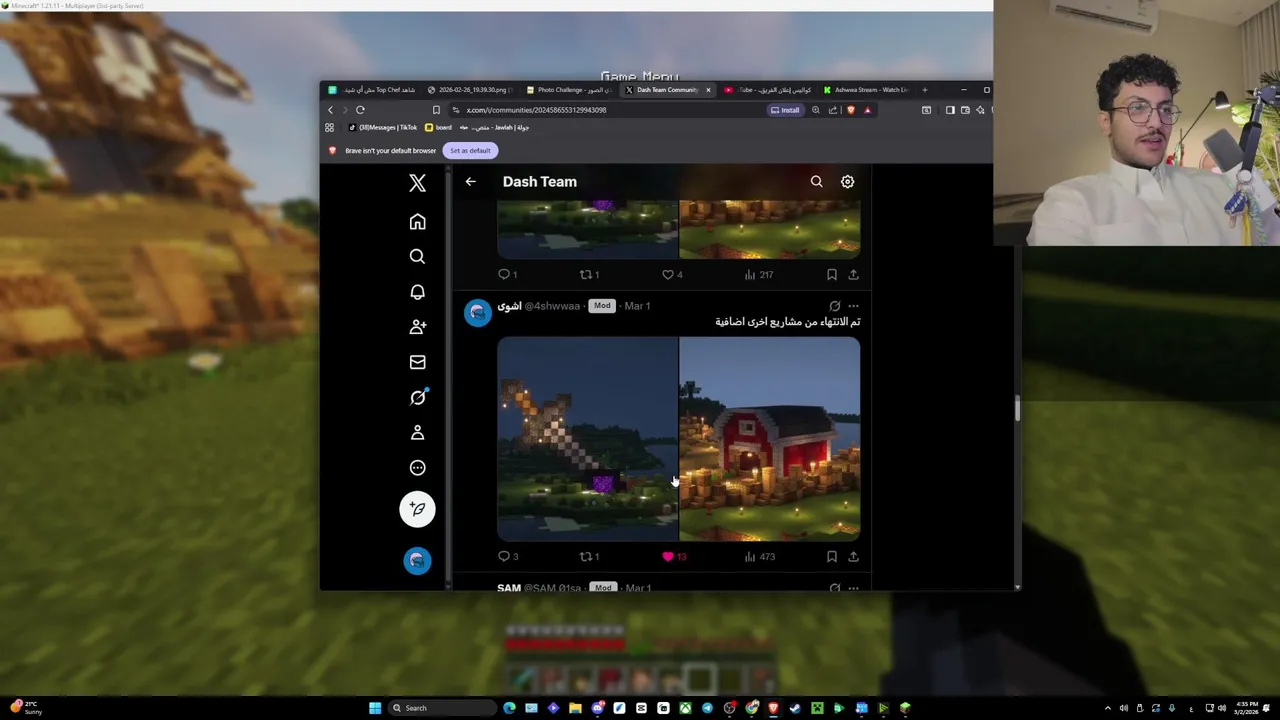Open @4shwwaa profile link
Viewport: 1280px width, 720px height.
point(552,306)
